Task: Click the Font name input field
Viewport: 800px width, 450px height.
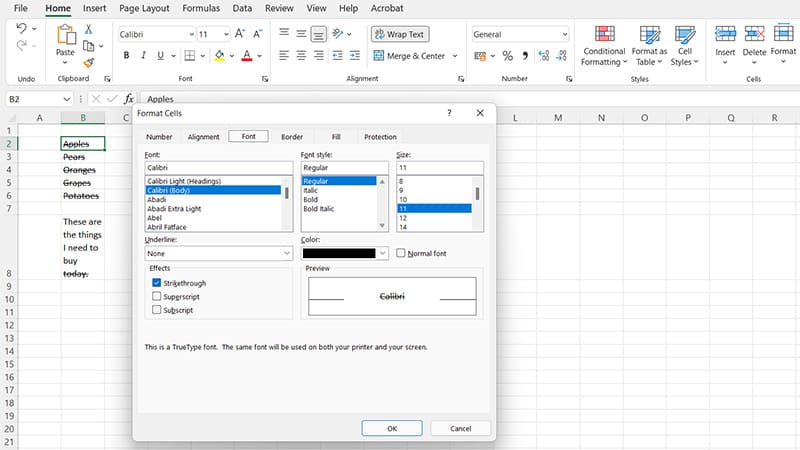Action: tap(218, 167)
